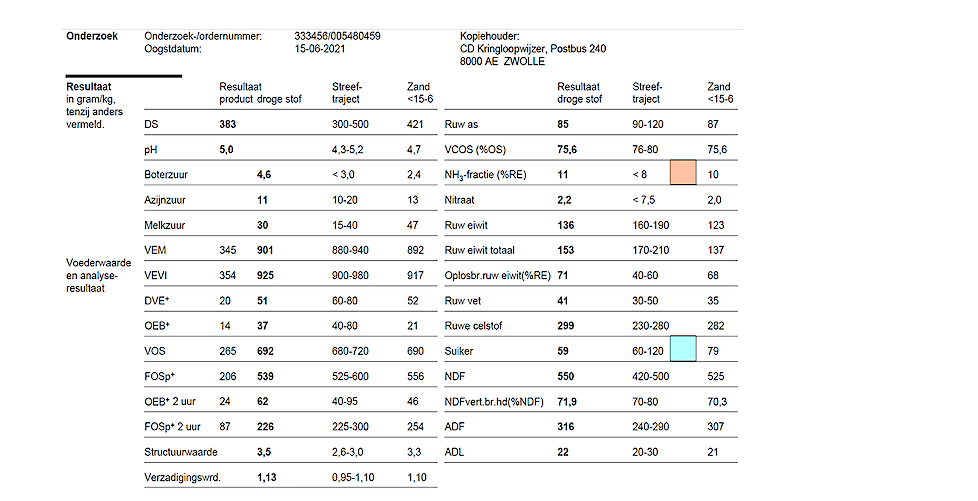Click the Onderzoek section heading

[x=92, y=37]
